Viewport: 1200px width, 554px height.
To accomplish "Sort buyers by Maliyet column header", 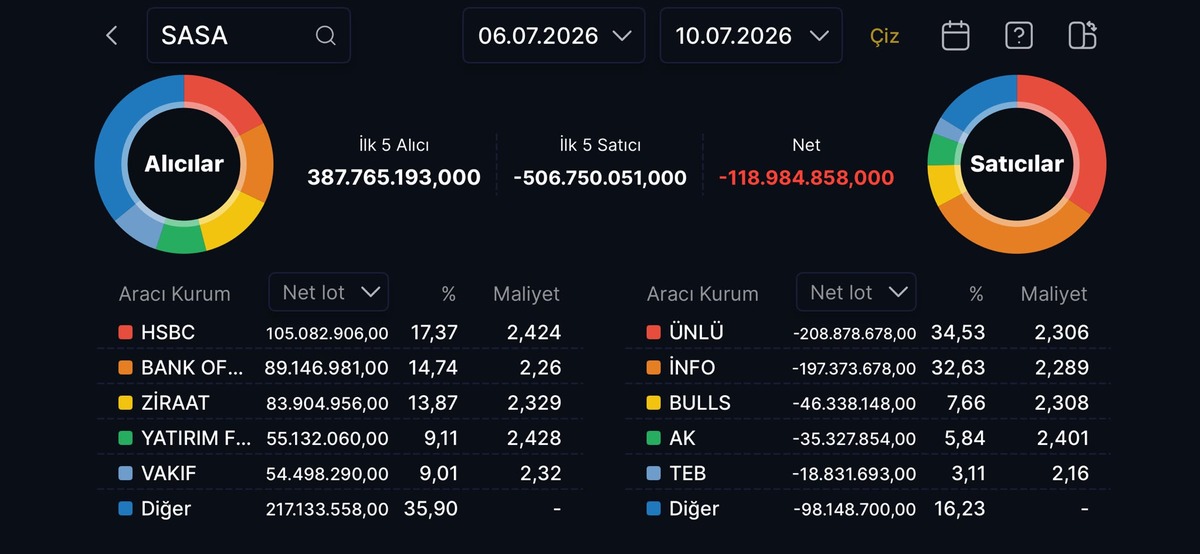I will pos(526,294).
